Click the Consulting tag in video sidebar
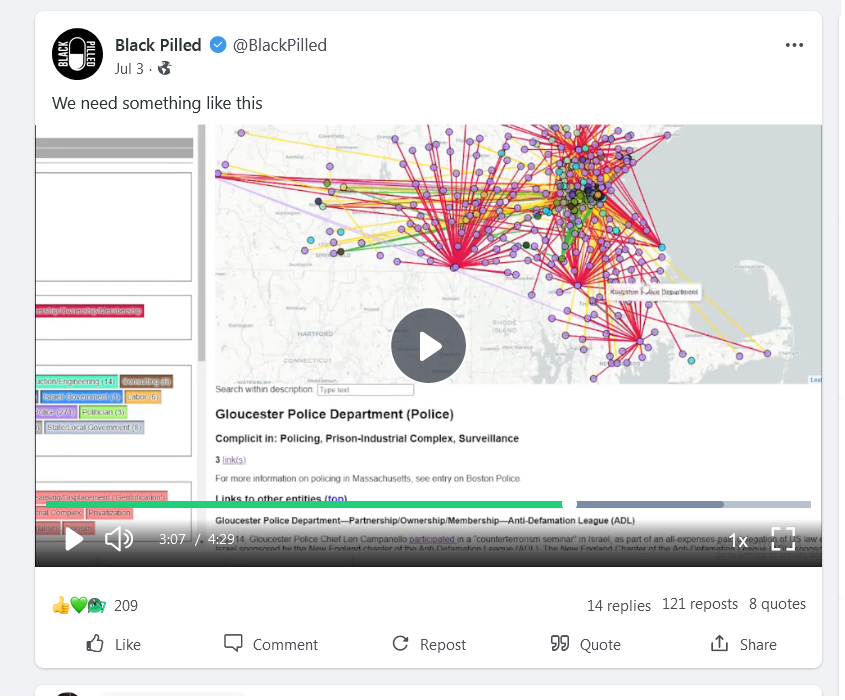845x700 pixels. click(146, 382)
